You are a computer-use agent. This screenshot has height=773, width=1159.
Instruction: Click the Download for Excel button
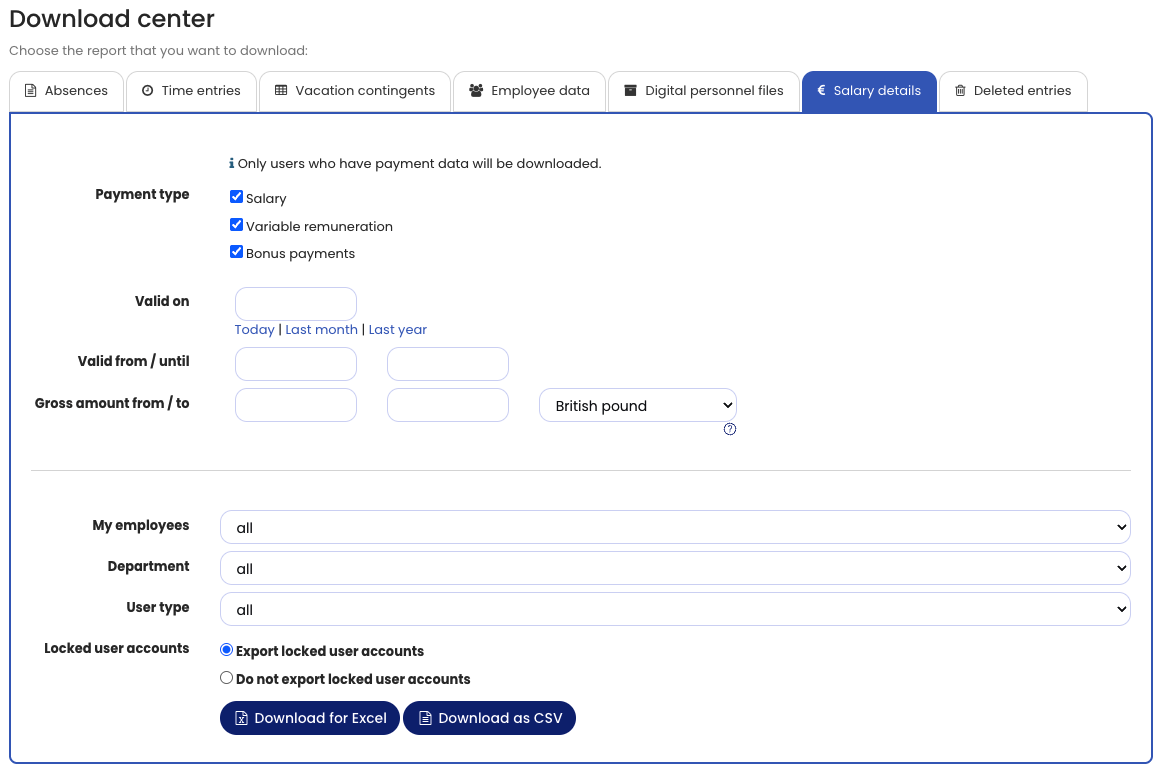(310, 718)
